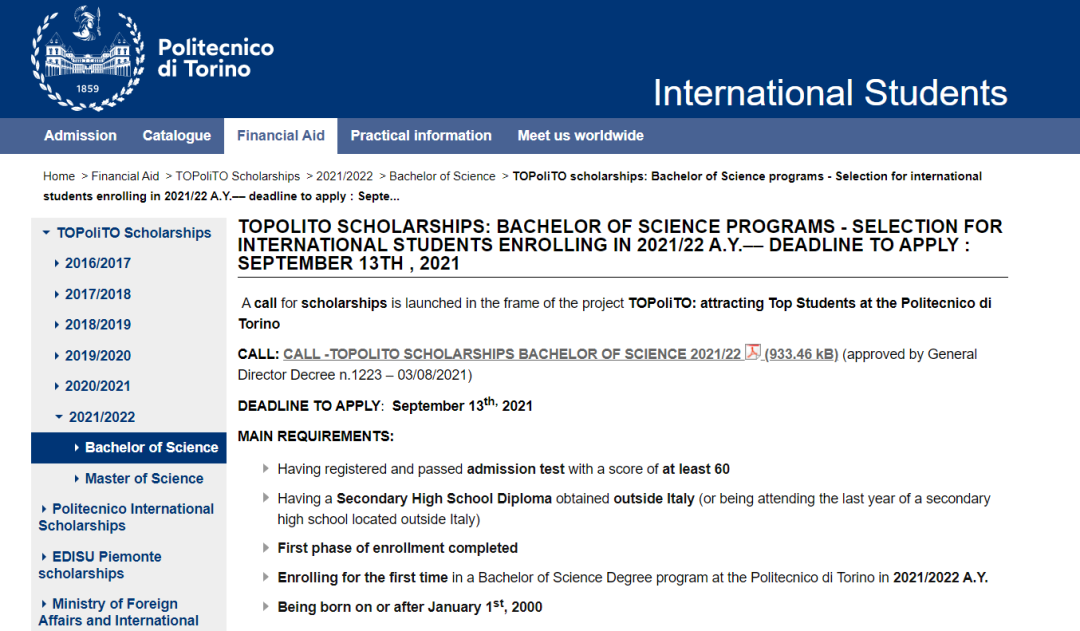Screen dimensions: 1080x631
Task: Click the Bachelor of Science breadcrumb link
Action: point(442,176)
